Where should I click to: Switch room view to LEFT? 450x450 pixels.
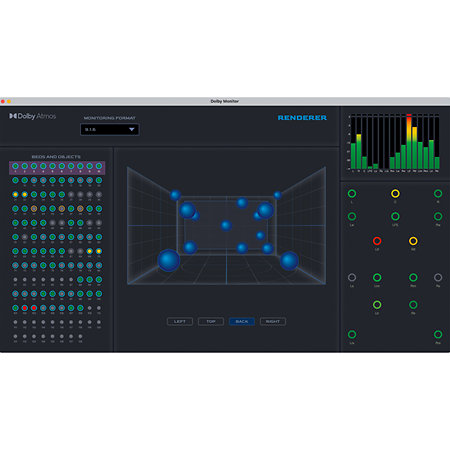pos(180,321)
